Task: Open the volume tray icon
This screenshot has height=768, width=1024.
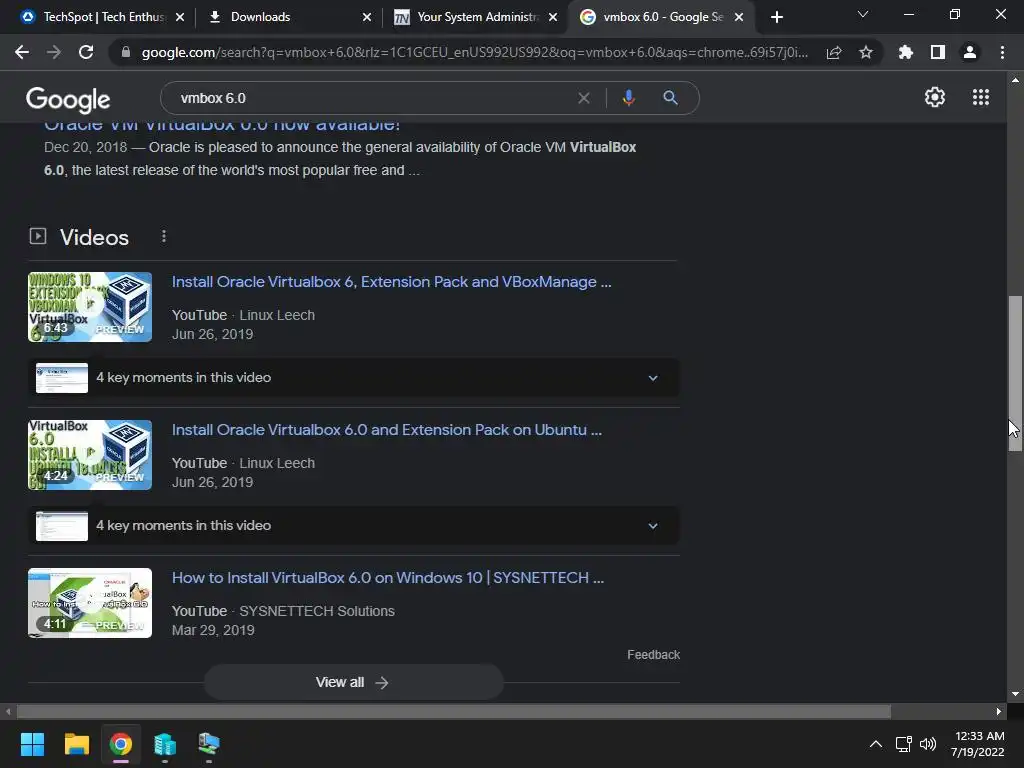Action: 927,744
